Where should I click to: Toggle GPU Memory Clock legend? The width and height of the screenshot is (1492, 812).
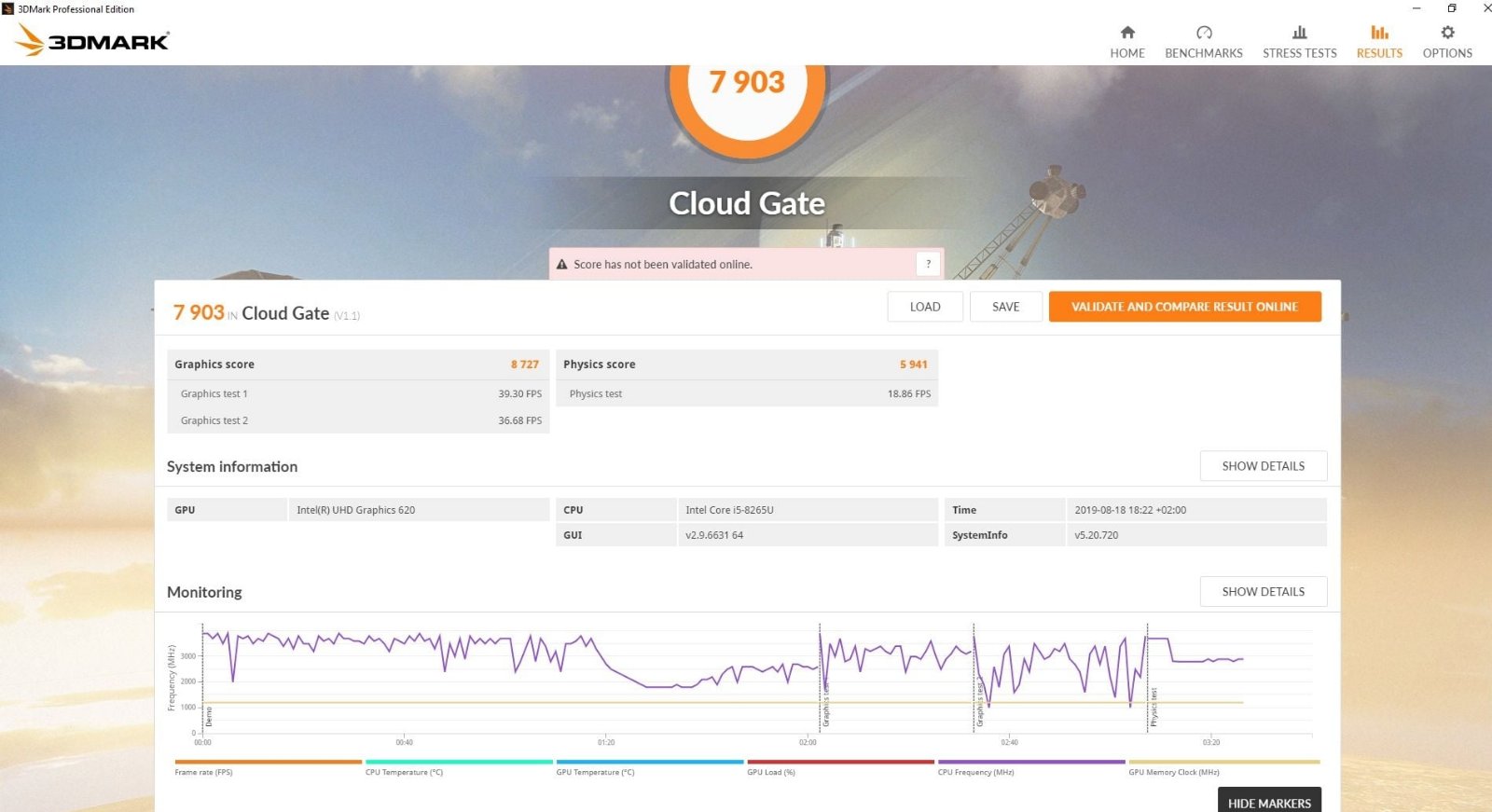click(x=1223, y=767)
